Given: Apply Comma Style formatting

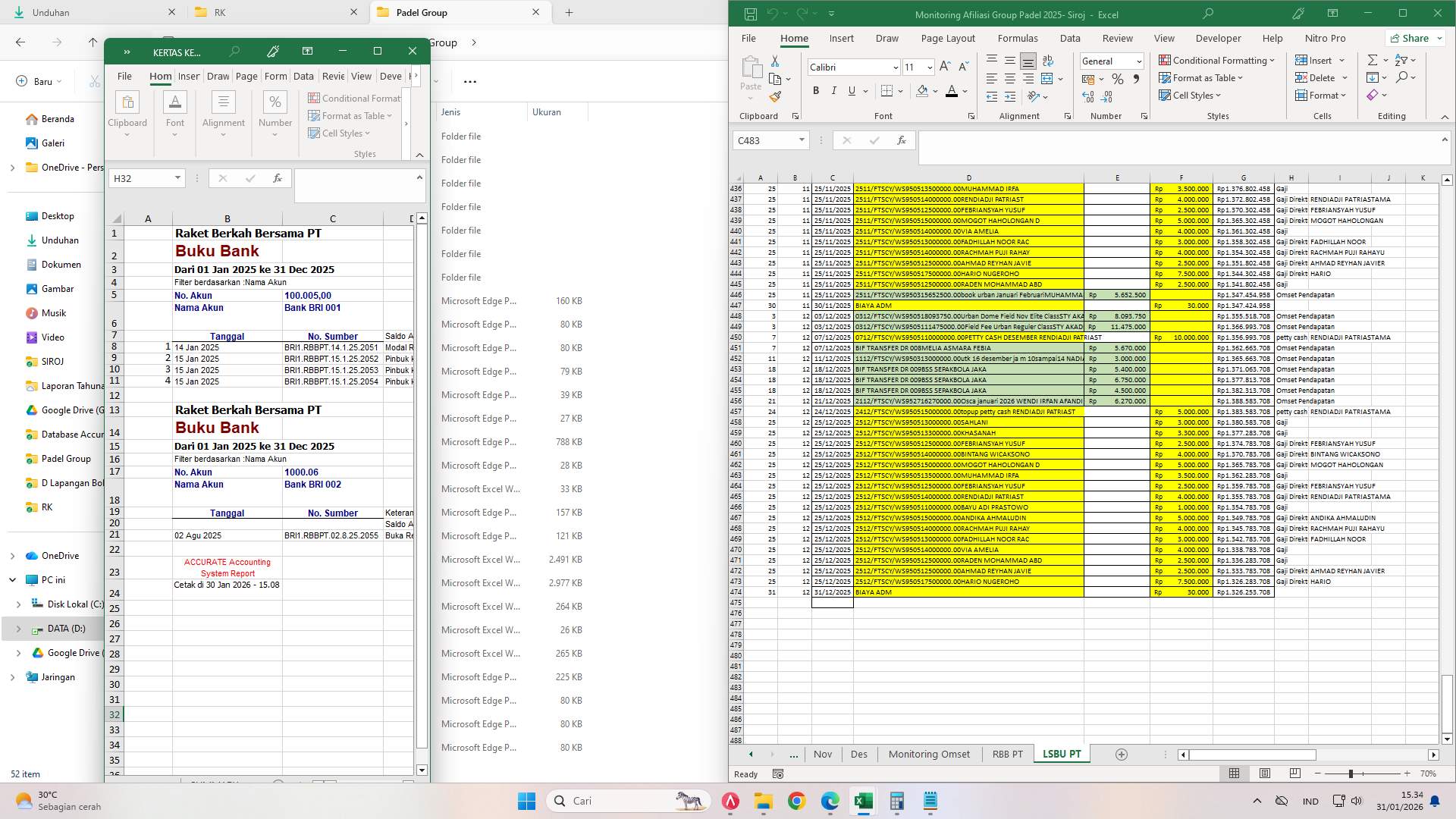Looking at the screenshot, I should pos(1136,78).
